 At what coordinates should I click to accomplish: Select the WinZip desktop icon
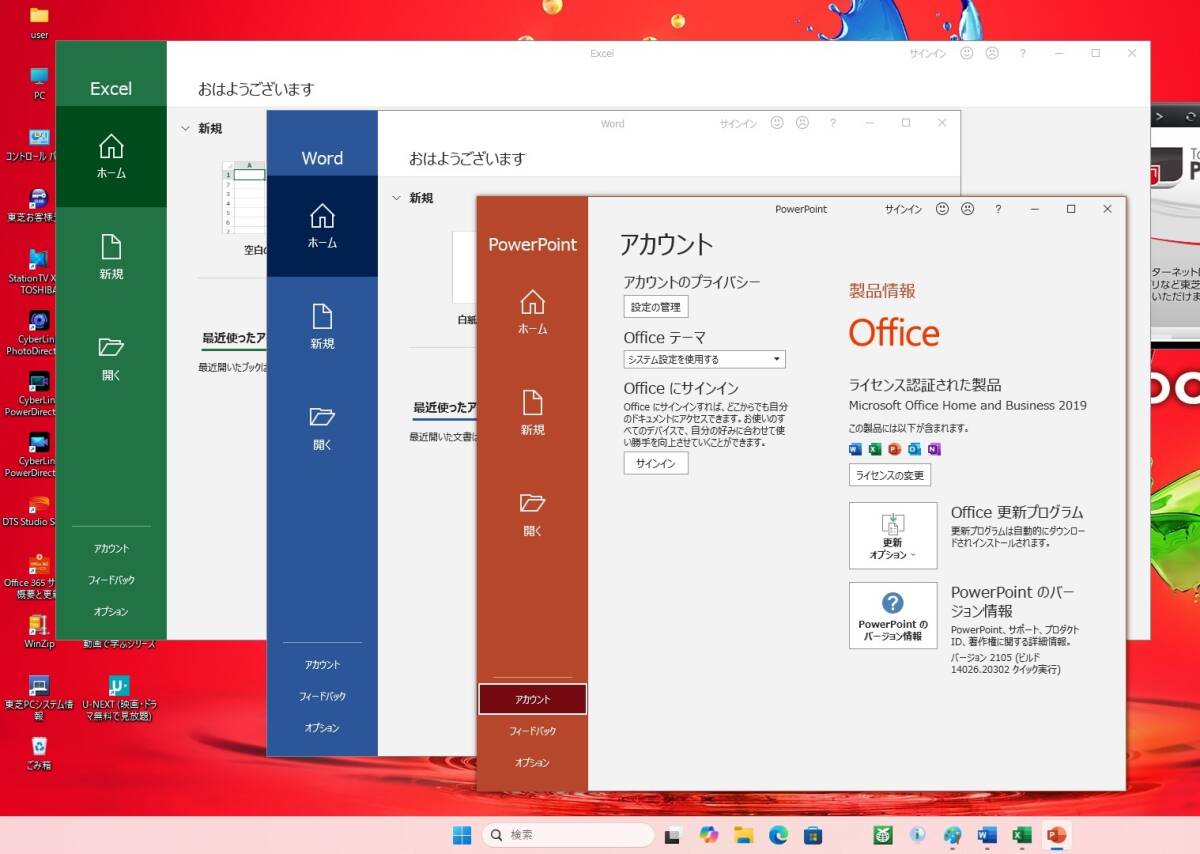[39, 632]
